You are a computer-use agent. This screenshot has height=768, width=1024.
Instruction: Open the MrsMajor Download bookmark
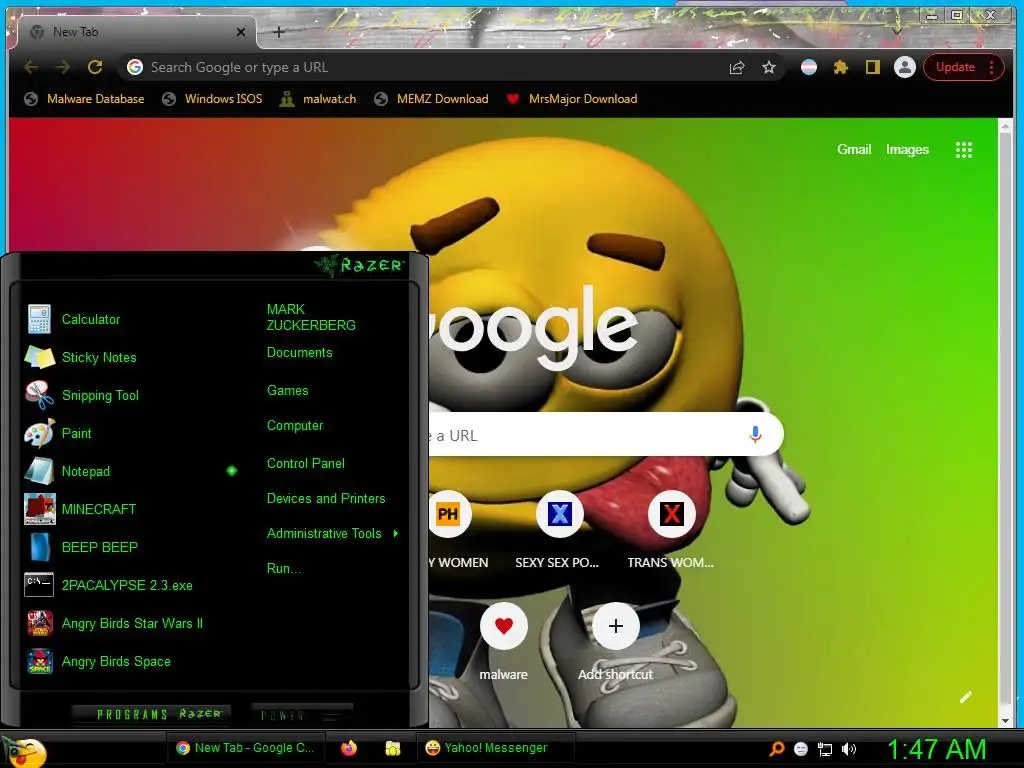(572, 99)
